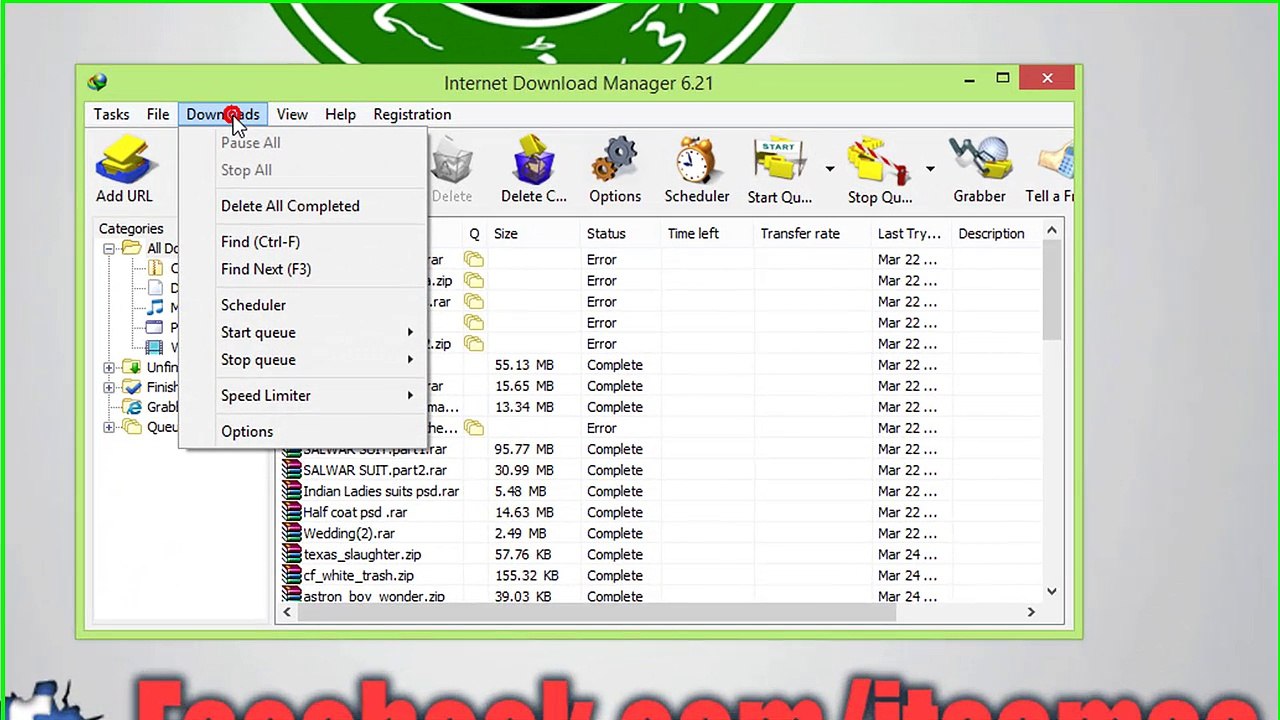Select the 5.48 MB size cell

tap(520, 491)
